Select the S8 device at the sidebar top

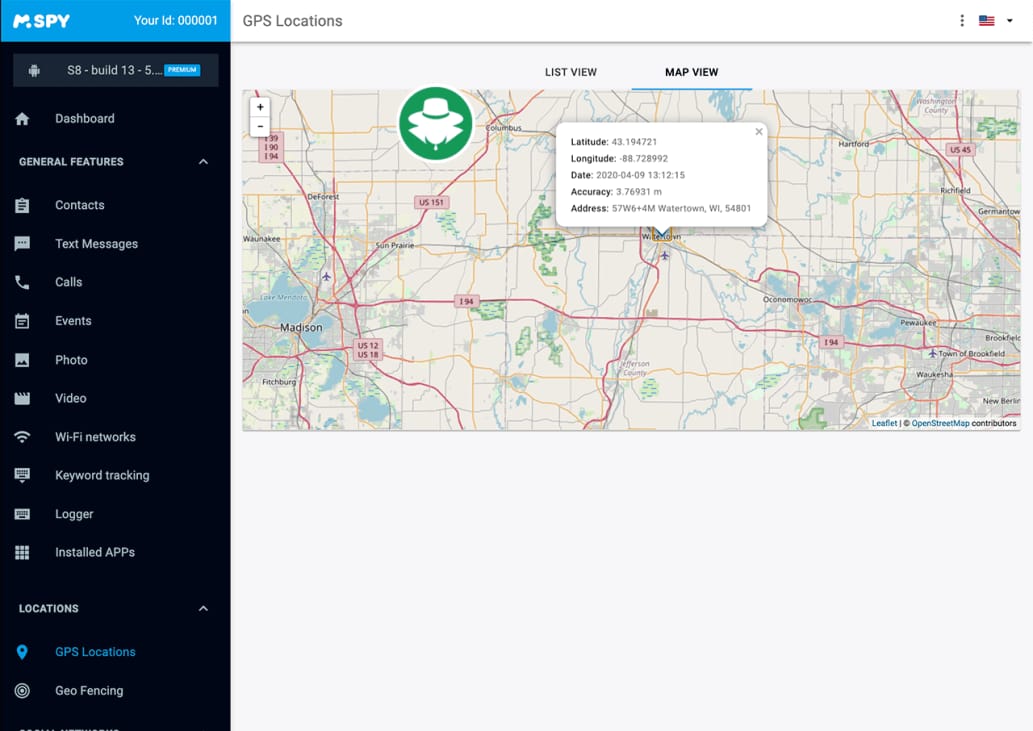tap(115, 70)
